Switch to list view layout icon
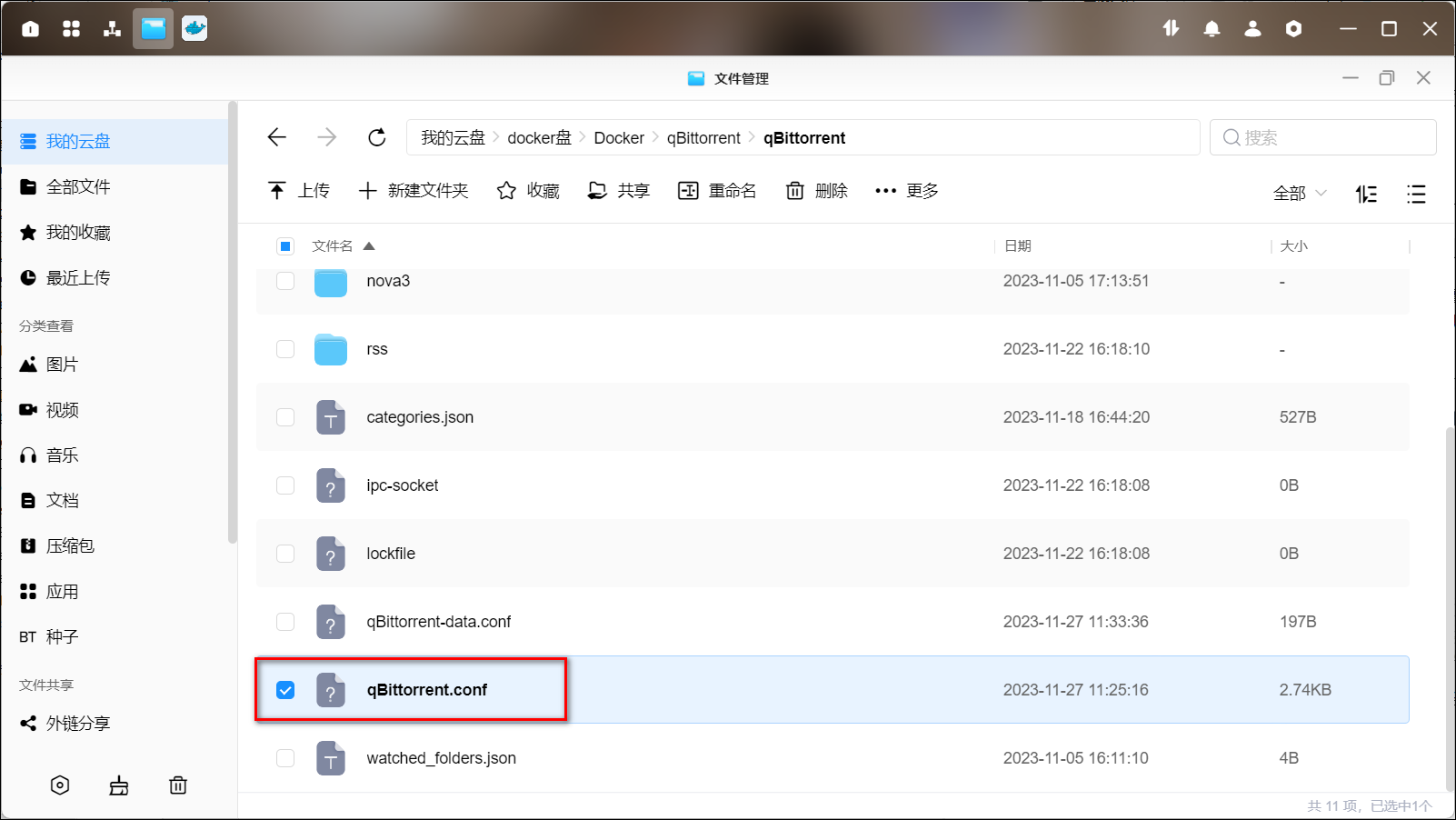This screenshot has width=1456, height=820. click(x=1415, y=194)
